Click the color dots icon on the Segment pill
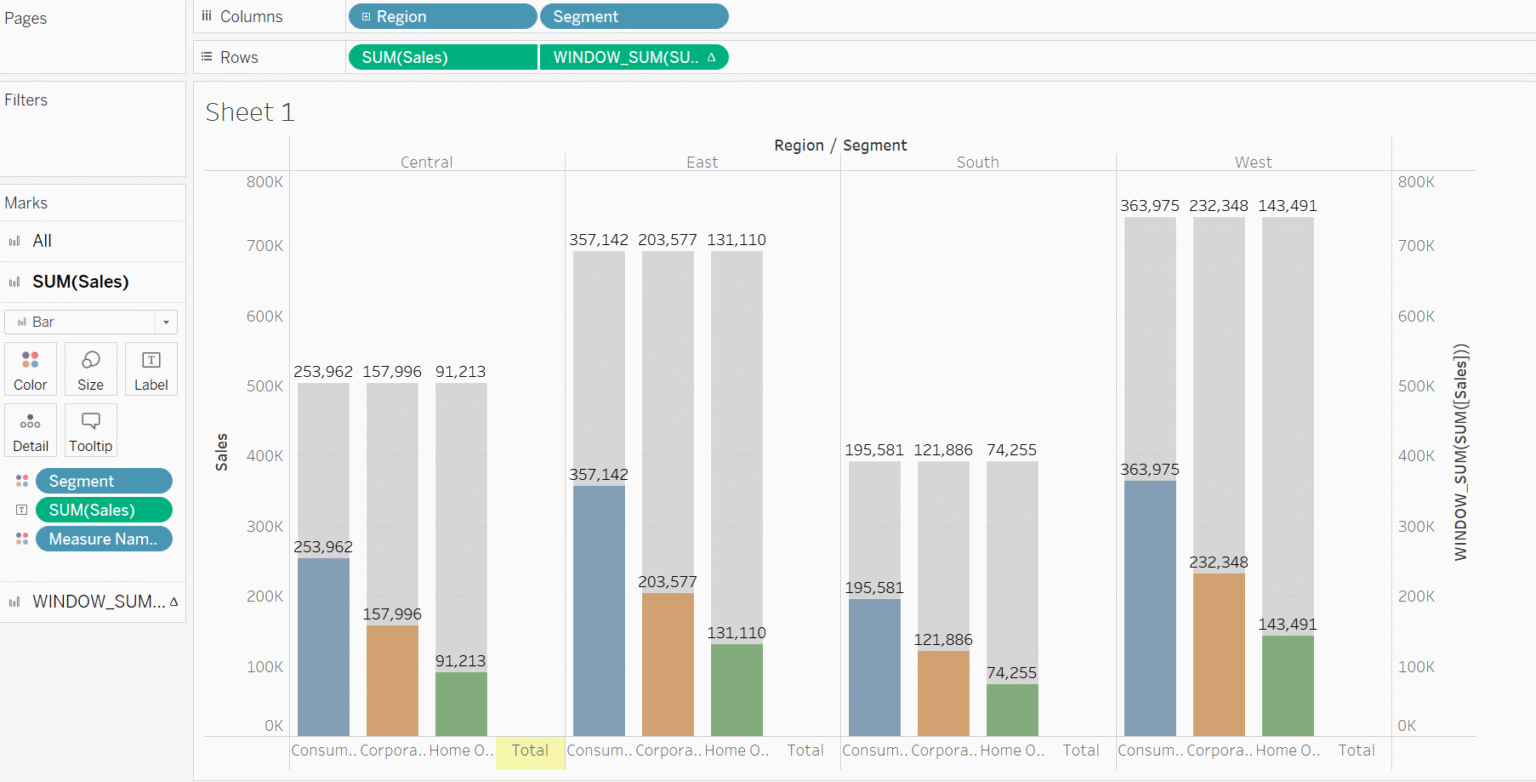The image size is (1536, 782). tap(22, 480)
